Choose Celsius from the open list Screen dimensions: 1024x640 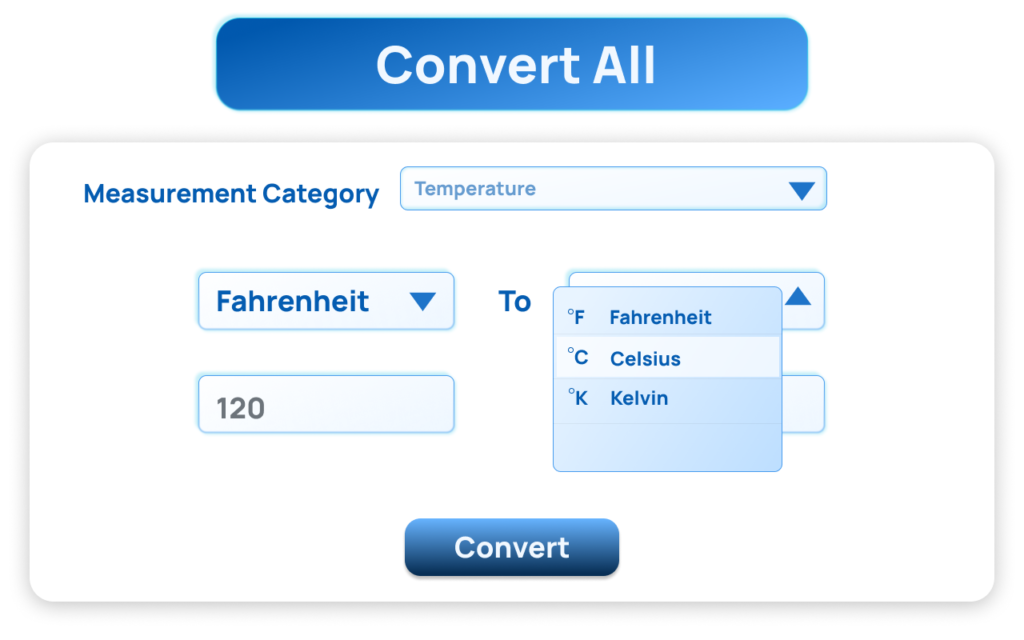645,358
